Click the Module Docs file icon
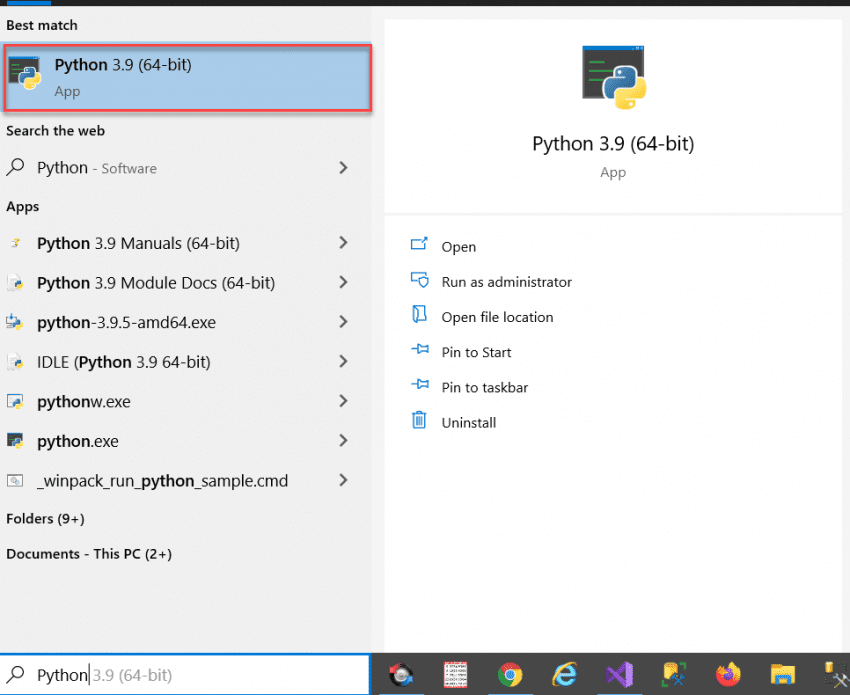 [15, 282]
